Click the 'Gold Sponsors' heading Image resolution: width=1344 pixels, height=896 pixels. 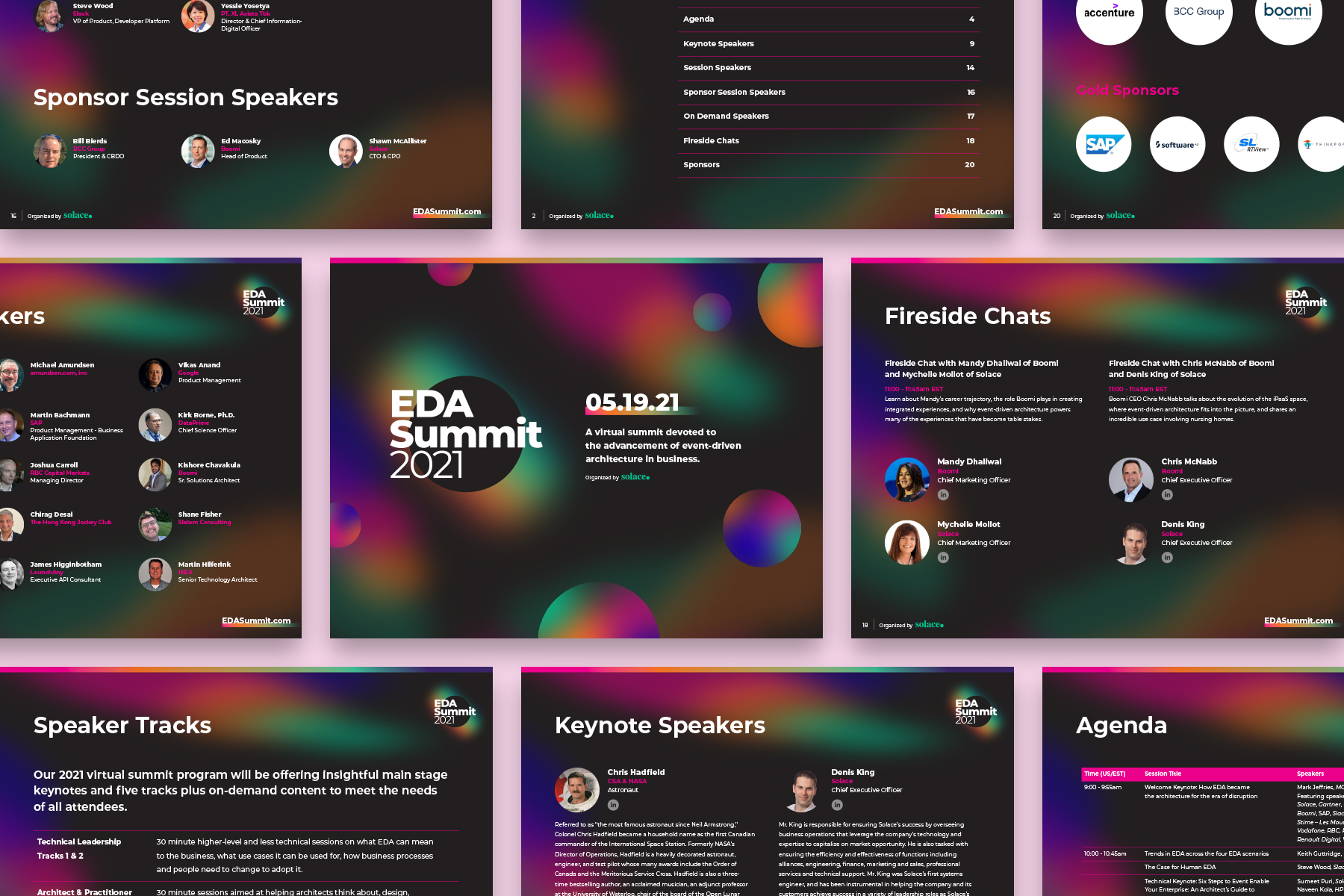1127,90
